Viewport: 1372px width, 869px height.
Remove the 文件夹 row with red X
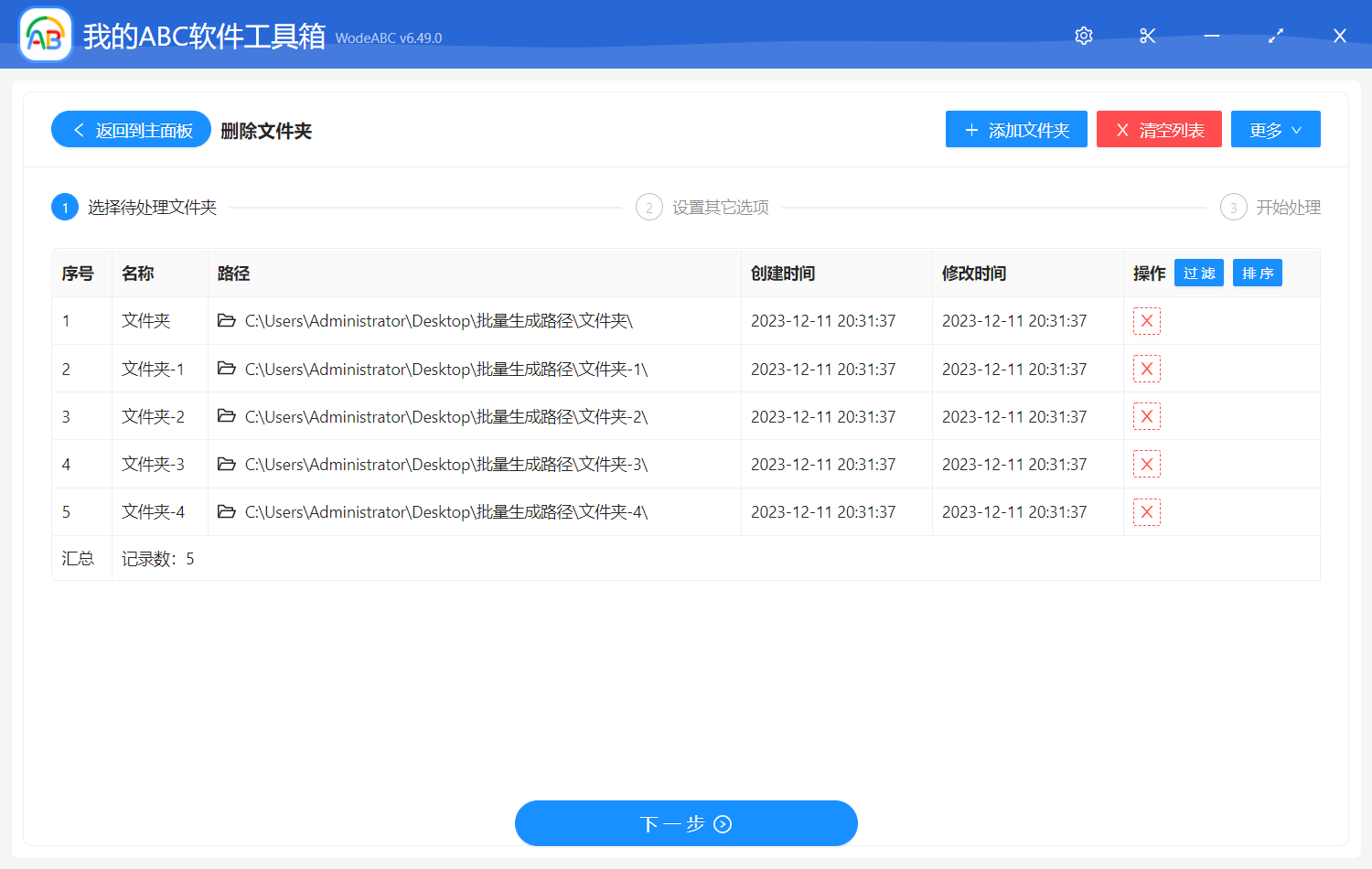click(1146, 321)
